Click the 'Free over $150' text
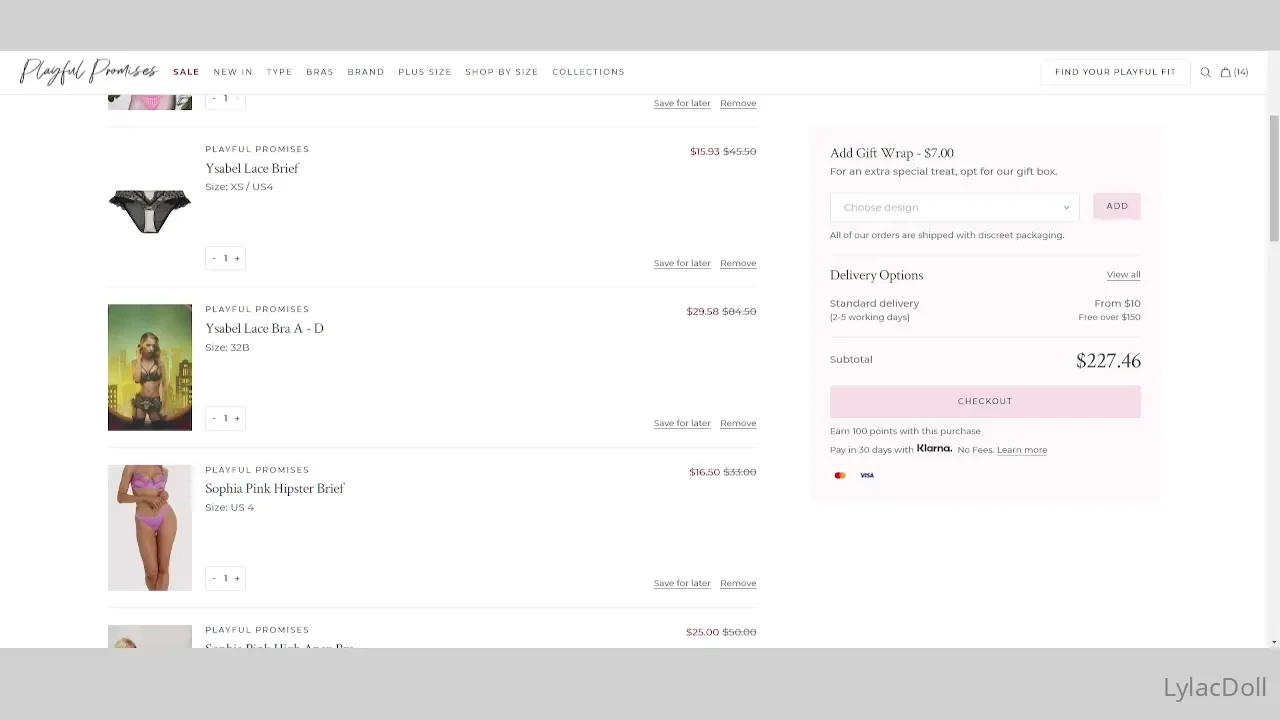The height and width of the screenshot is (720, 1280). 1109,318
